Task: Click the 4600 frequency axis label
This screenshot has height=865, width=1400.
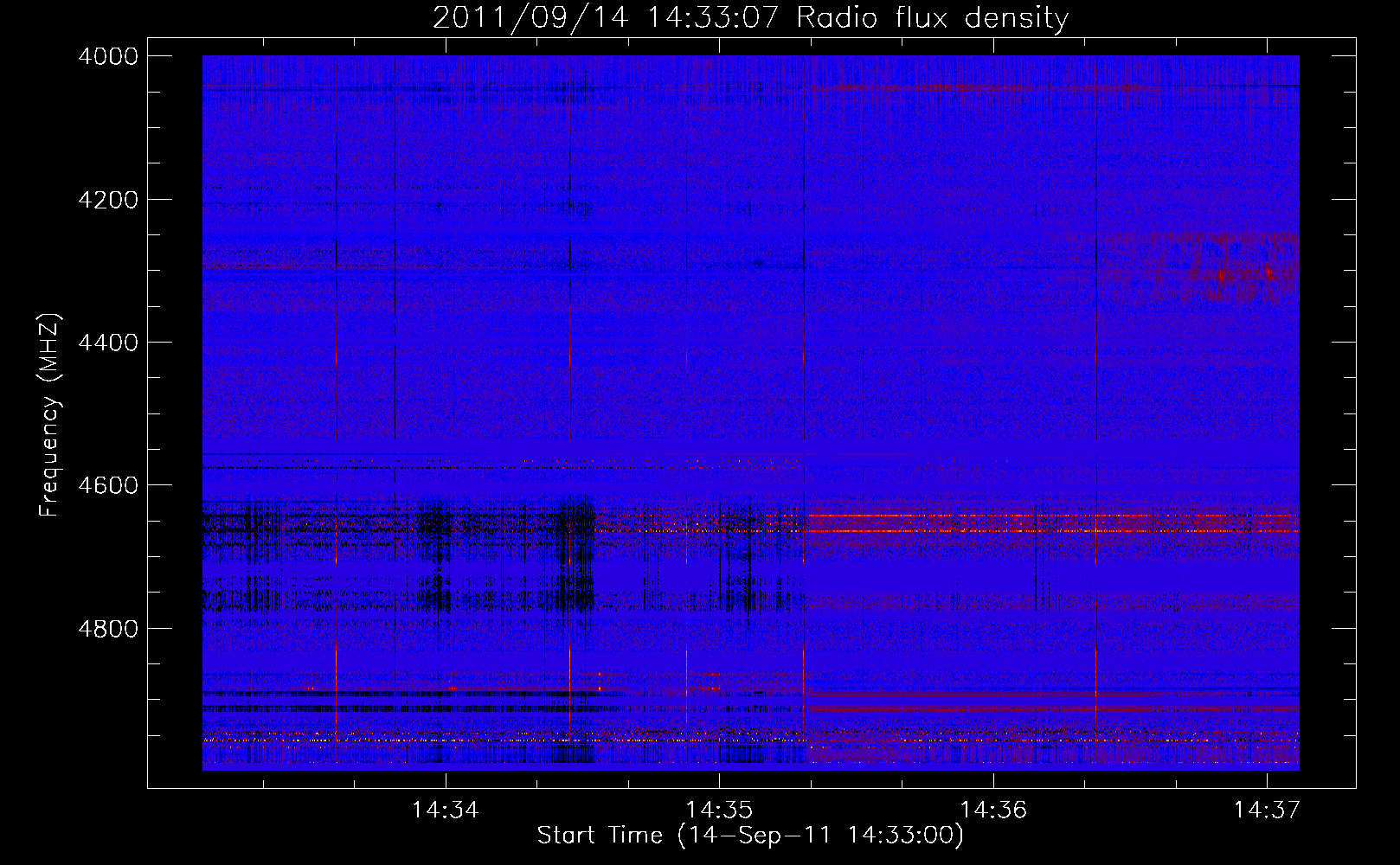Action: 108,485
